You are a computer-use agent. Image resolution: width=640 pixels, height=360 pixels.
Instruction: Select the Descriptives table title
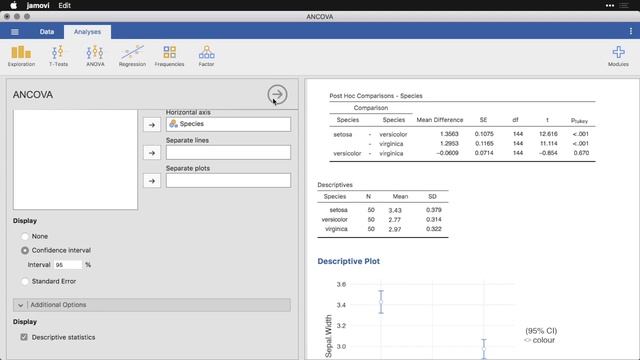point(335,185)
